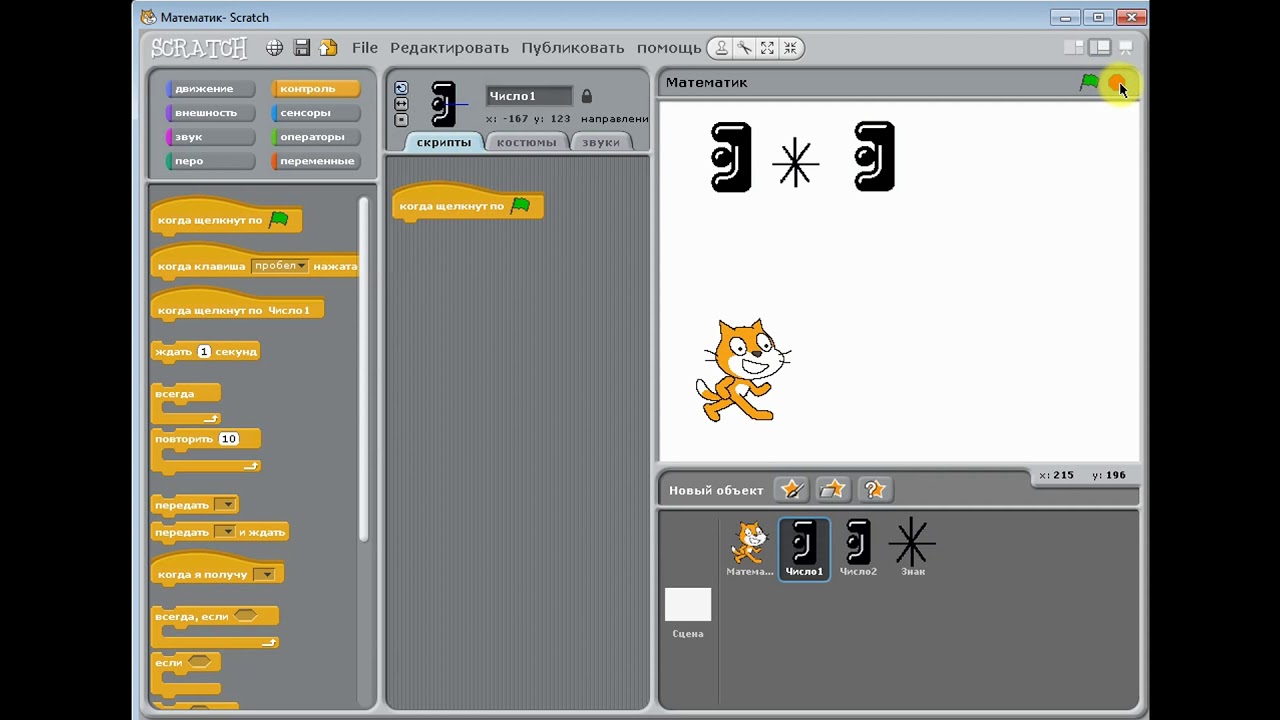Open the Редактировать menu
Image resolution: width=1280 pixels, height=720 pixels.
click(449, 48)
